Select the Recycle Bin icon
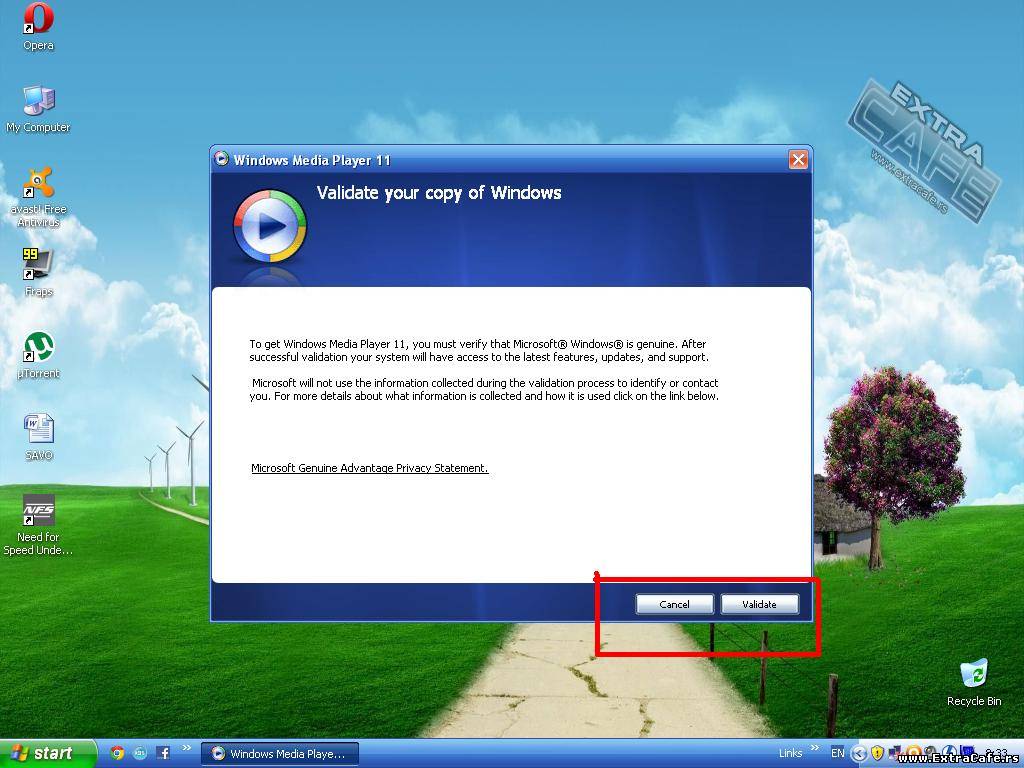The height and width of the screenshot is (768, 1024). click(x=974, y=682)
